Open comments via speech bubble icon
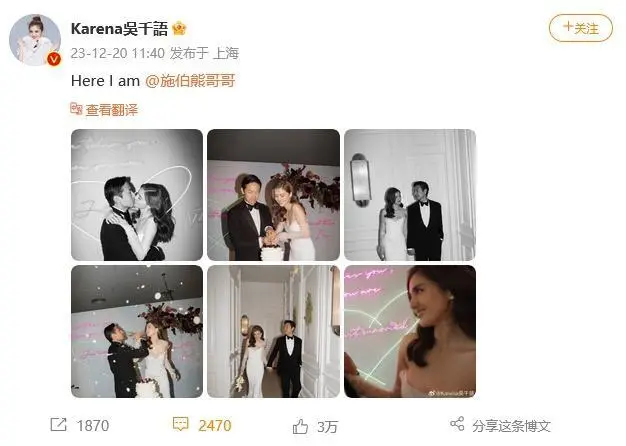This screenshot has height=446, width=626. (180, 424)
